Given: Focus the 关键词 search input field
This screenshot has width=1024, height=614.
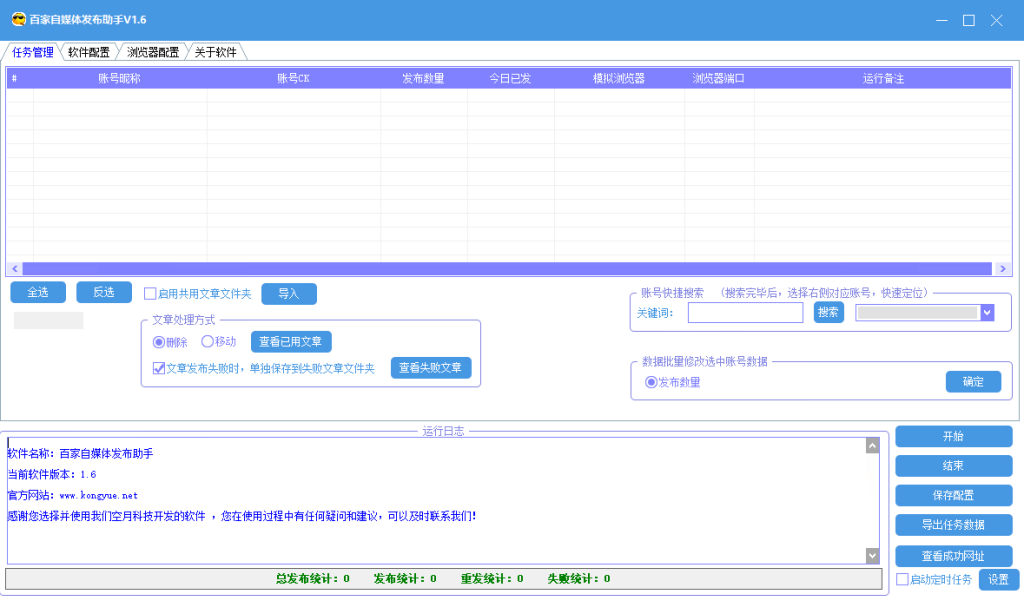Looking at the screenshot, I should (x=745, y=313).
